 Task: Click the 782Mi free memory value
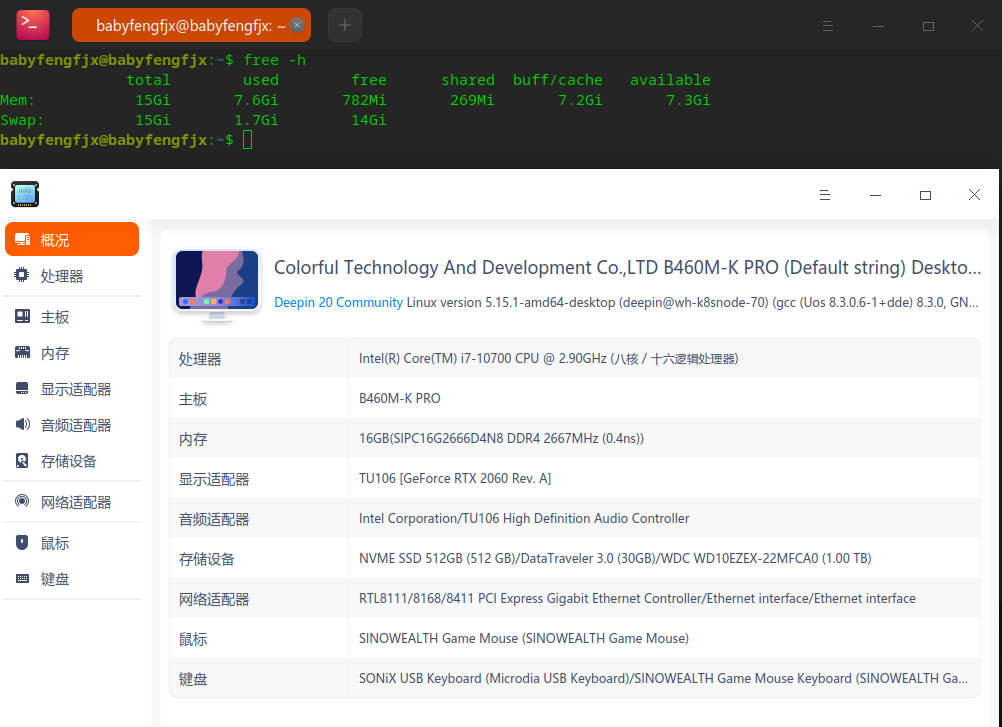[364, 100]
